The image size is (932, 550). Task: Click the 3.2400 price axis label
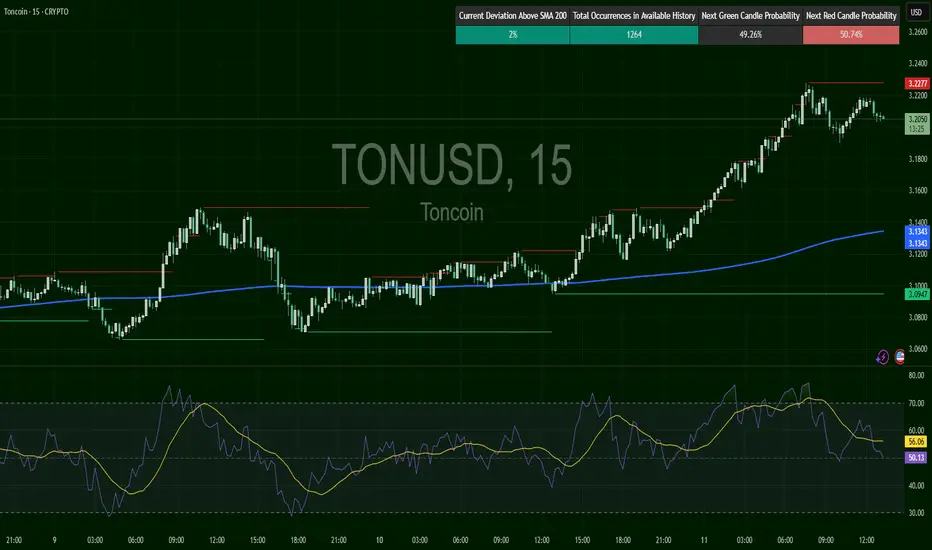click(x=918, y=64)
